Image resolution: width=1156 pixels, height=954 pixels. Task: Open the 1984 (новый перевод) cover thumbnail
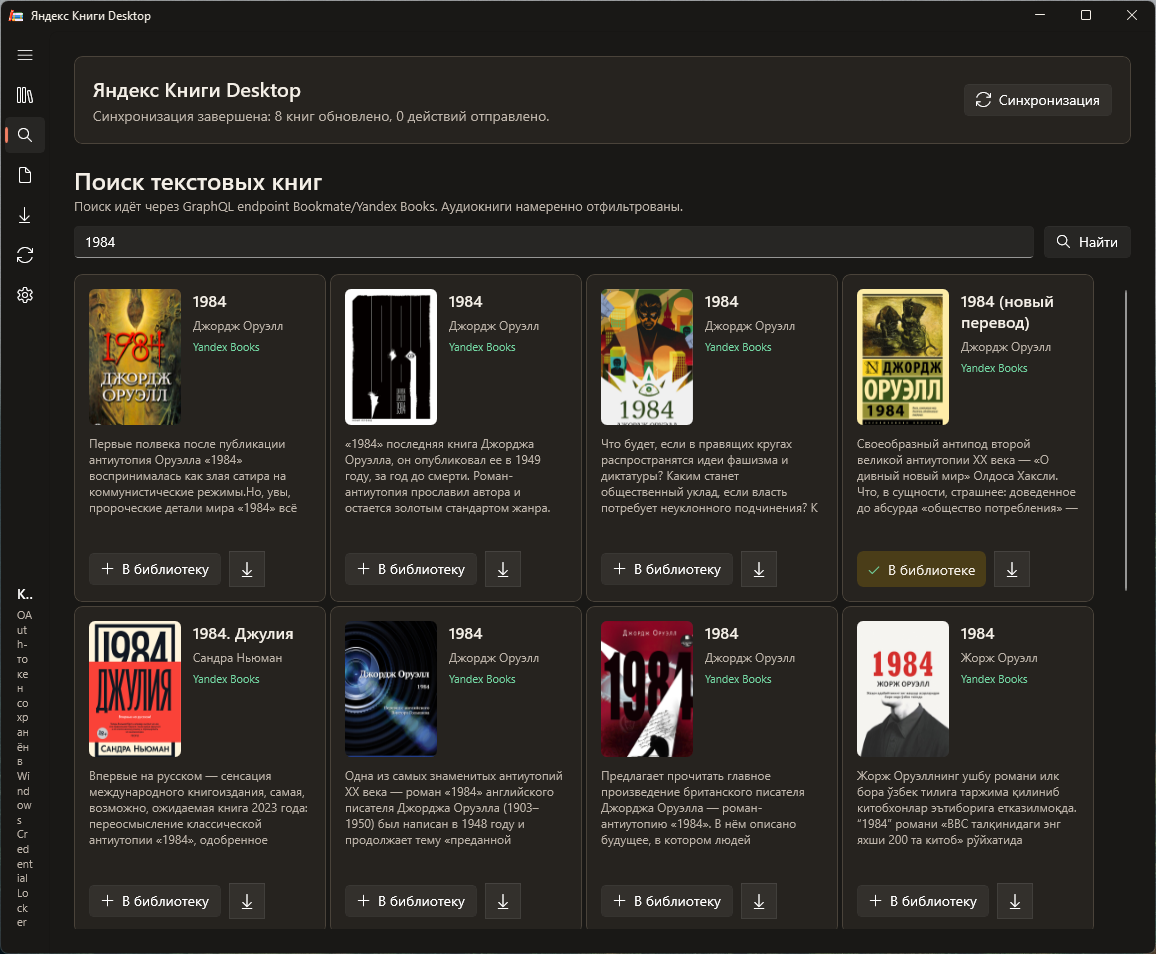point(902,357)
